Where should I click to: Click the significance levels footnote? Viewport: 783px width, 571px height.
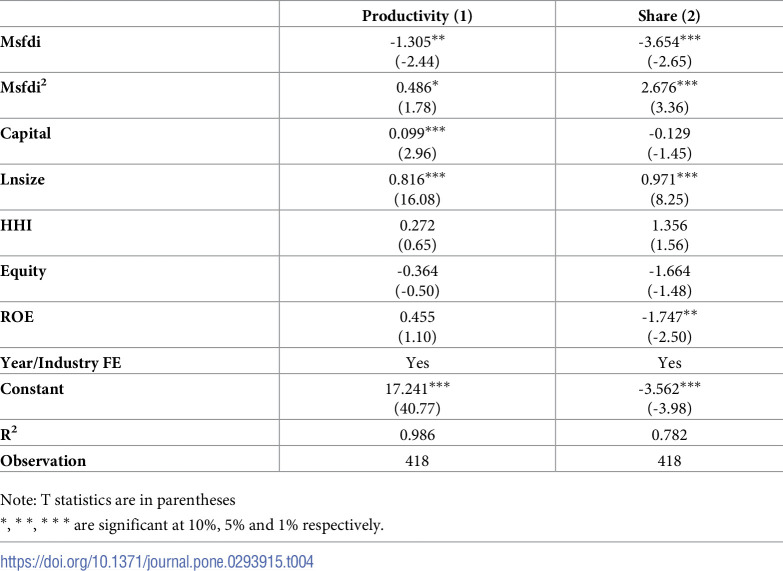[192, 525]
